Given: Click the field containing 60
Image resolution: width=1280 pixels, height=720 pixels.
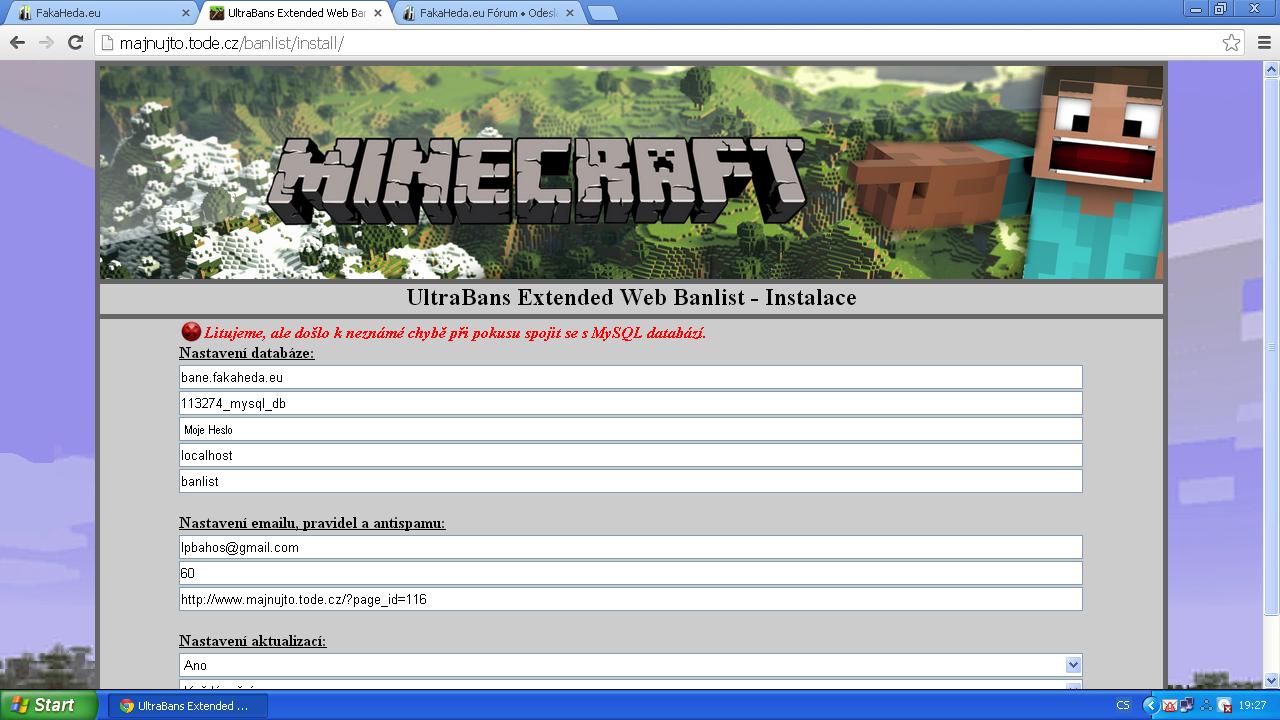Looking at the screenshot, I should tap(630, 573).
